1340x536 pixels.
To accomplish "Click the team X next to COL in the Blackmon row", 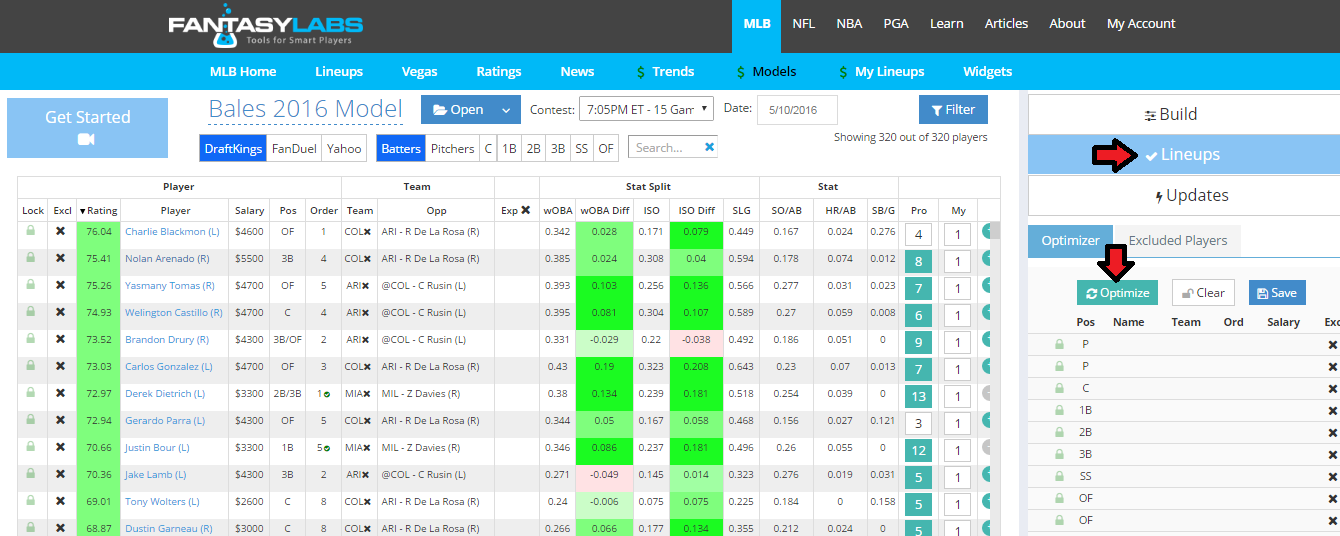I will click(x=367, y=232).
